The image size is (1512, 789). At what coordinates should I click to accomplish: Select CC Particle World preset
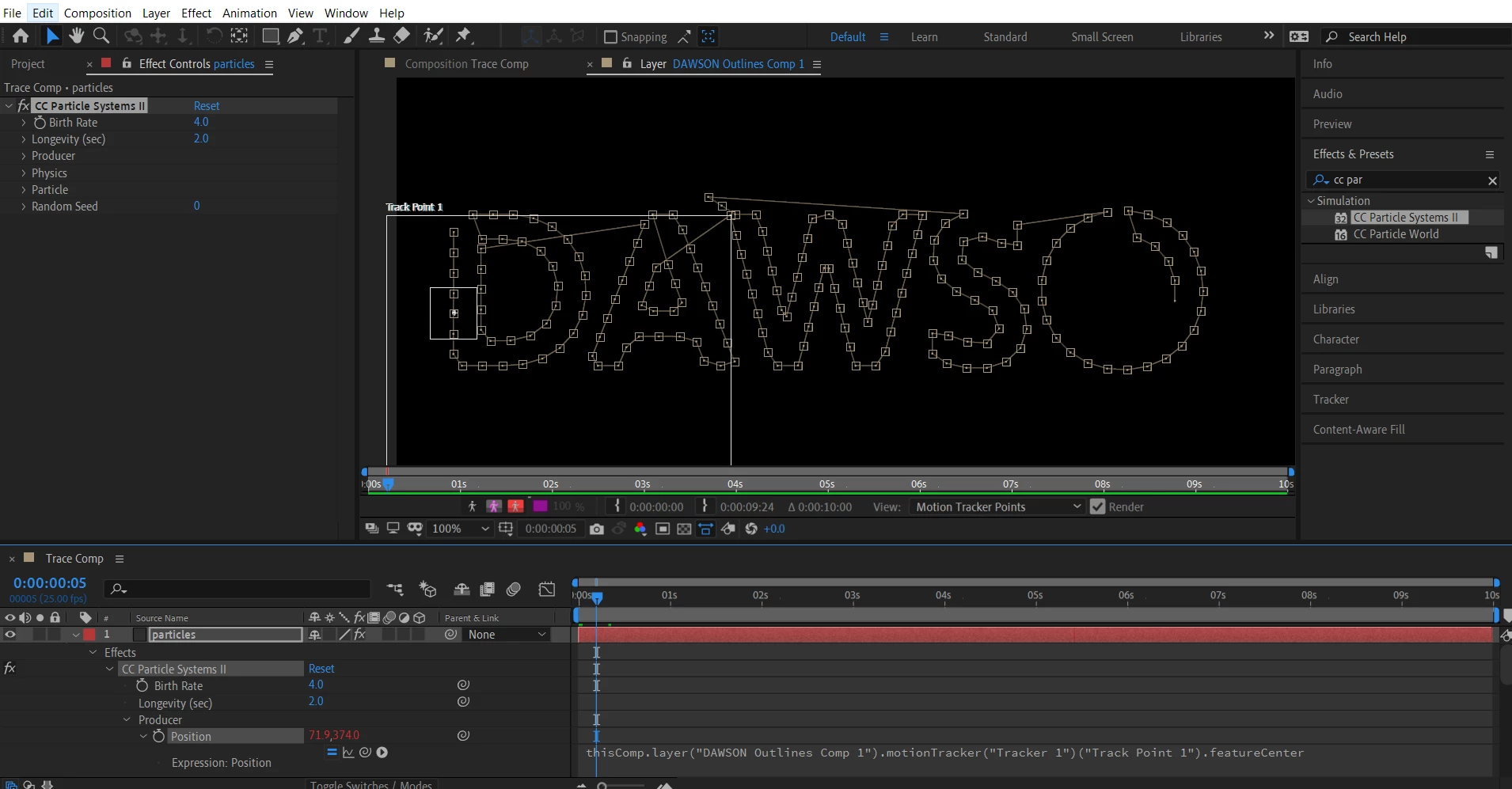click(x=1396, y=234)
